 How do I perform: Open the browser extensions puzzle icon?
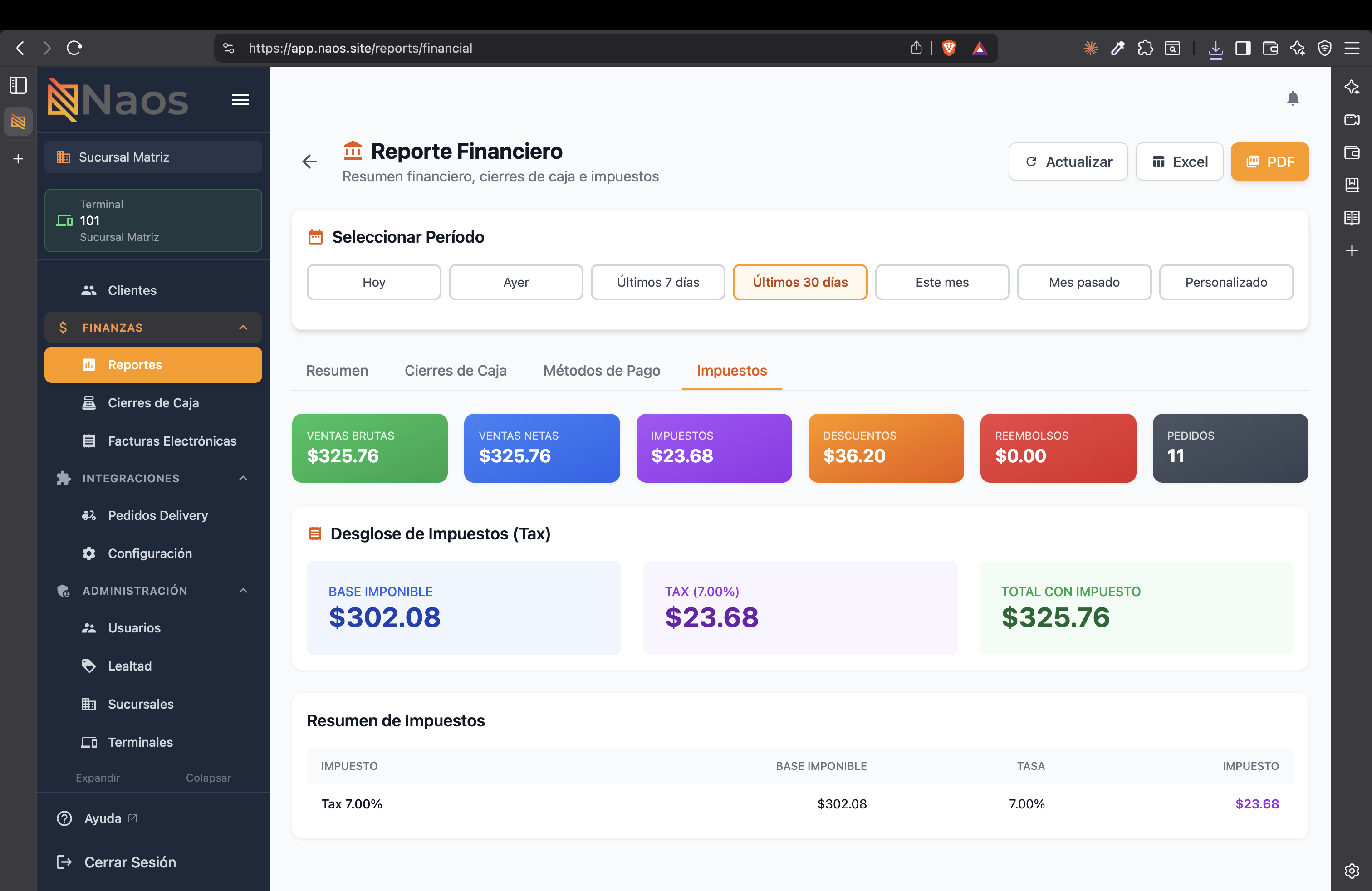click(1145, 48)
